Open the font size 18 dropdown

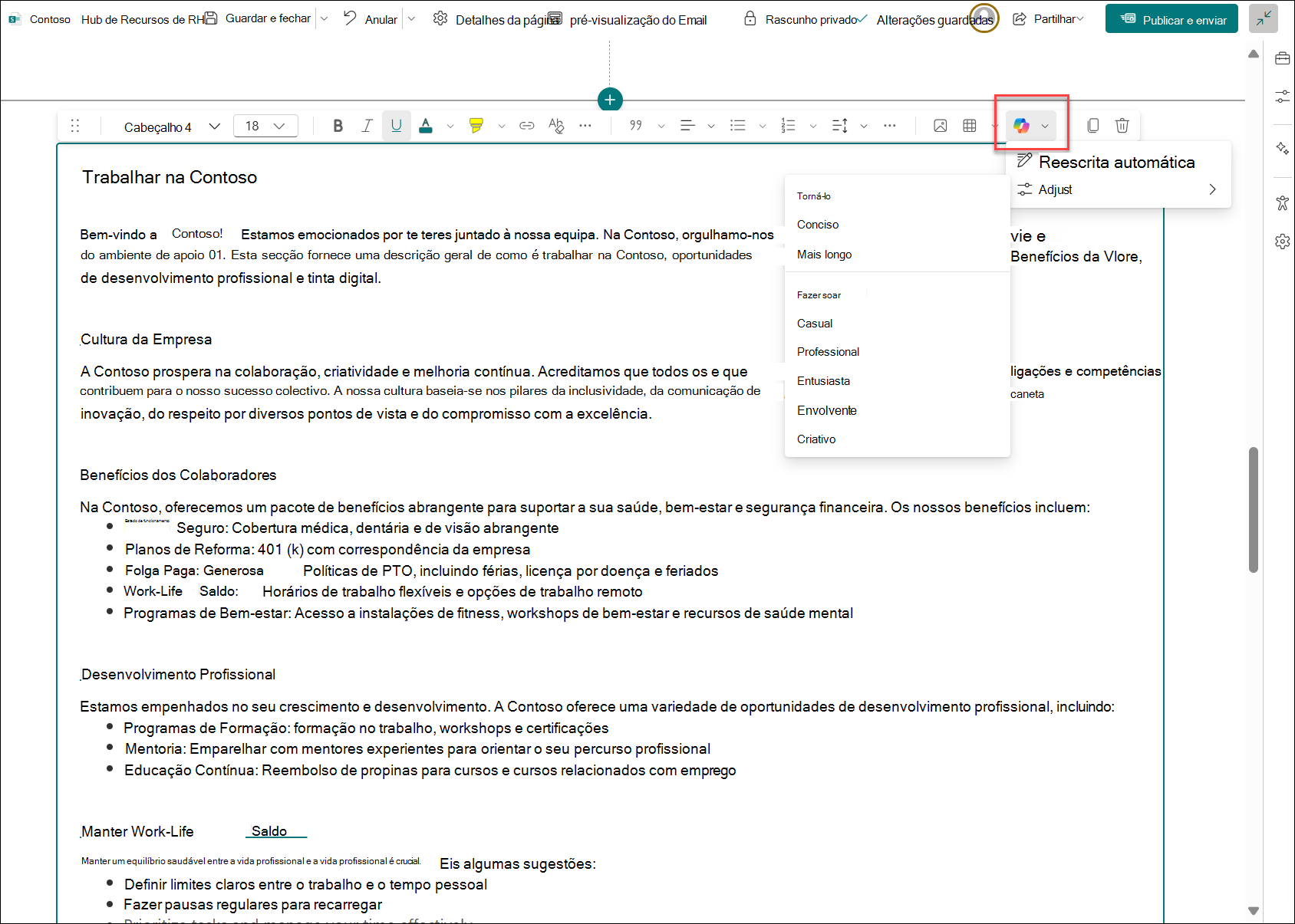point(265,126)
